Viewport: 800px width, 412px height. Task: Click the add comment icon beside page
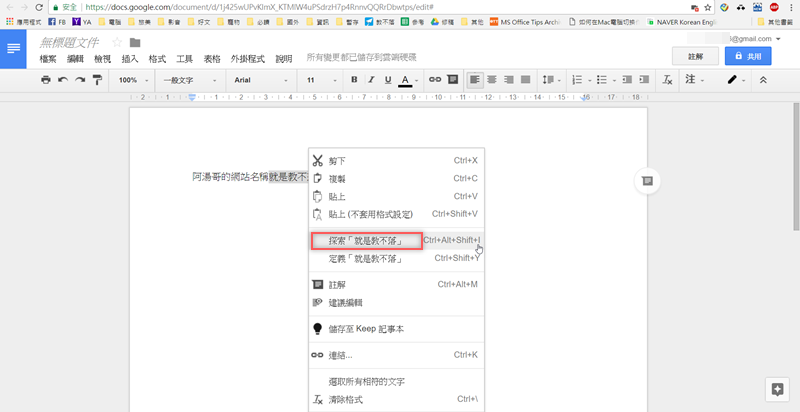[x=647, y=181]
